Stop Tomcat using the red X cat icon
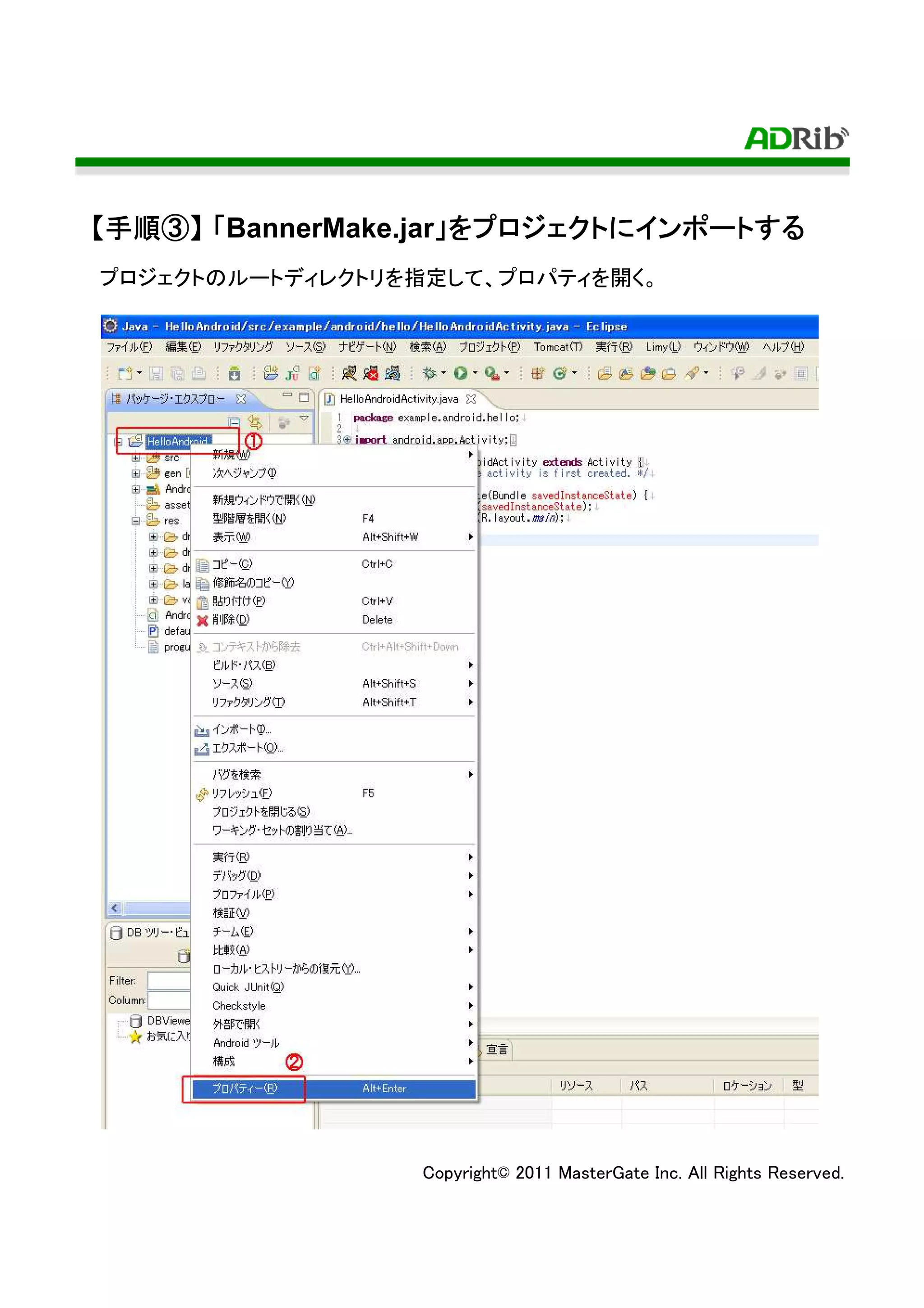The image size is (924, 1308). pos(370,374)
